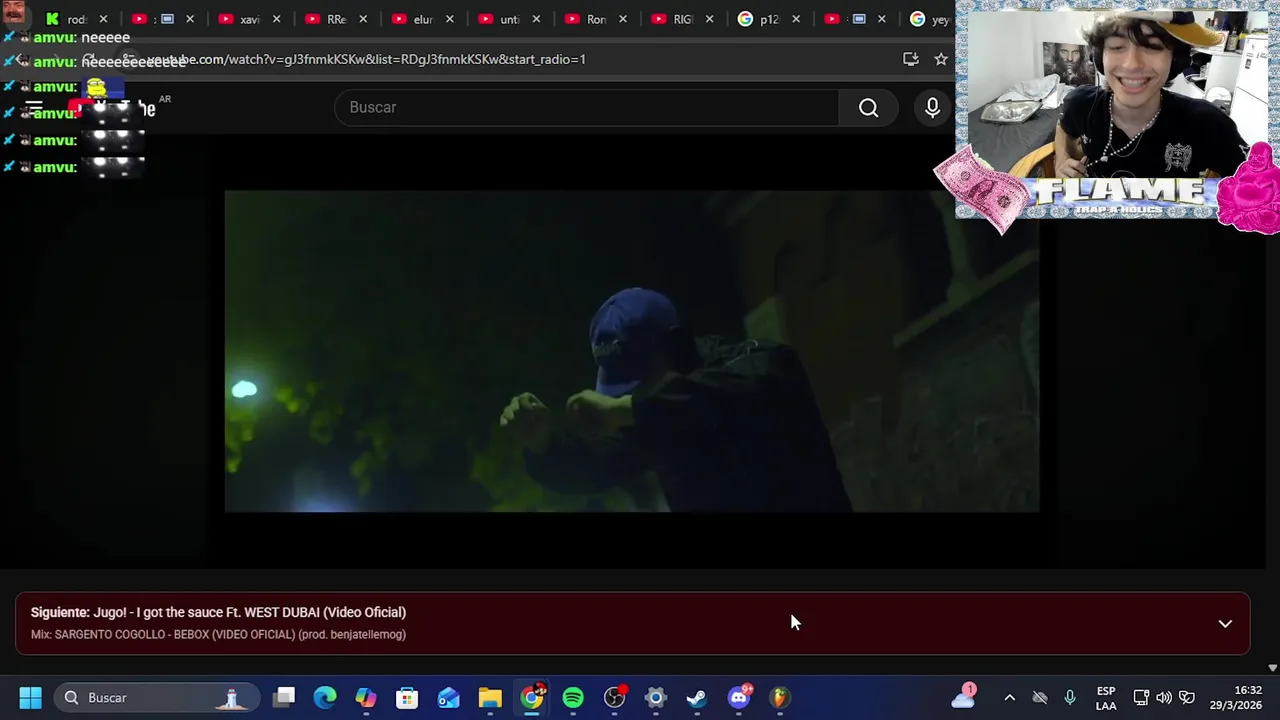The height and width of the screenshot is (720, 1280).
Task: Open Steam from the taskbar
Action: pos(697,697)
